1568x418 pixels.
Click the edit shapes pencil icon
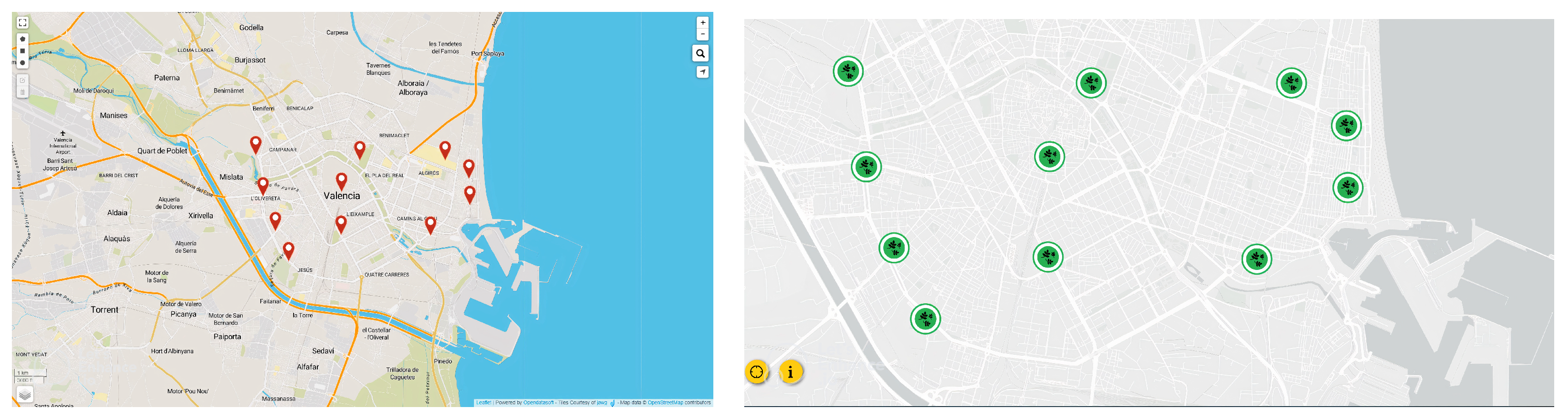pyautogui.click(x=22, y=80)
